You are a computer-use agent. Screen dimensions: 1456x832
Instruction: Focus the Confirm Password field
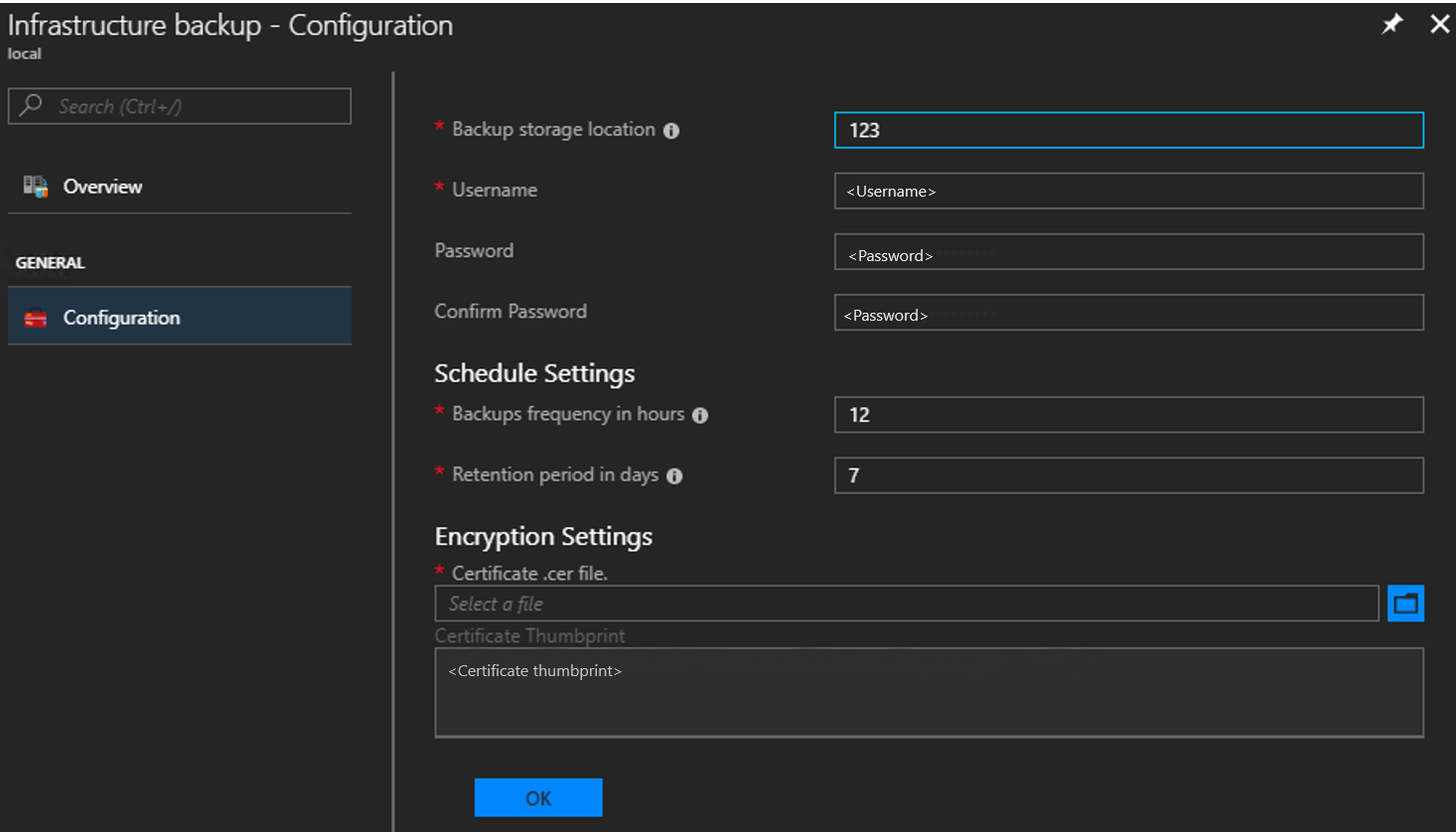pos(1127,312)
